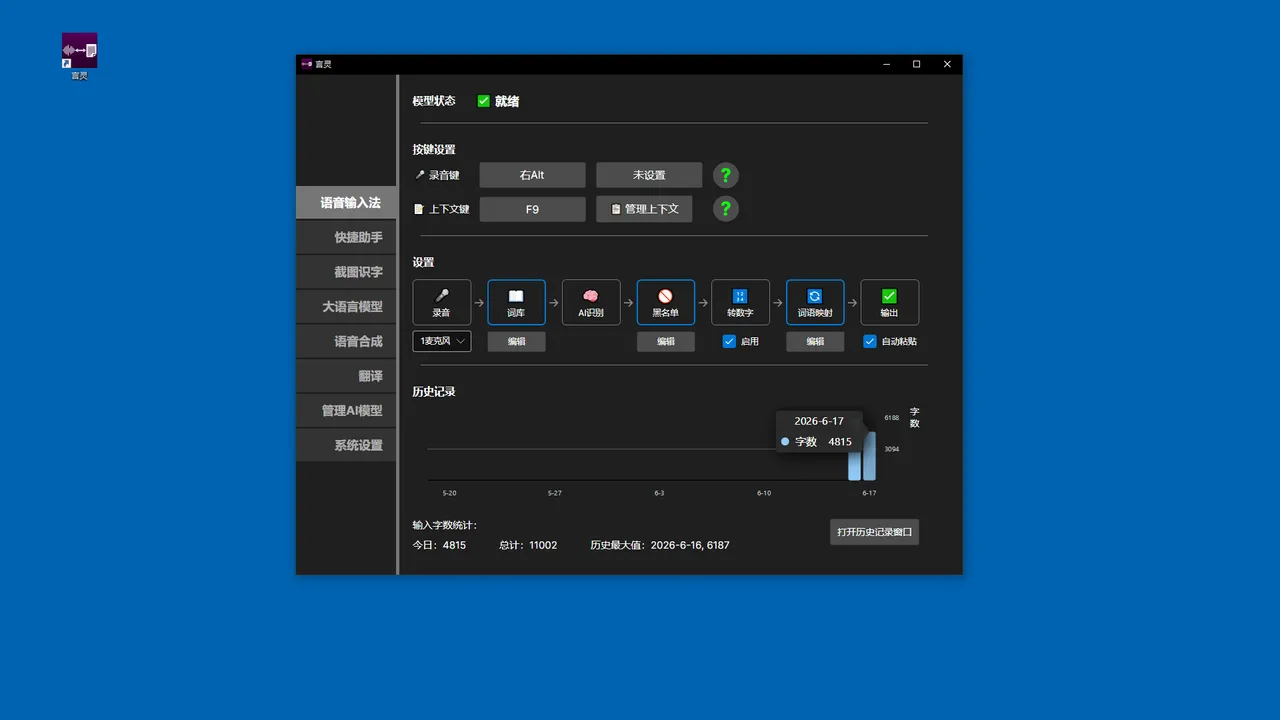Switch to the 语音输入法 tab
The width and height of the screenshot is (1280, 720).
[346, 203]
